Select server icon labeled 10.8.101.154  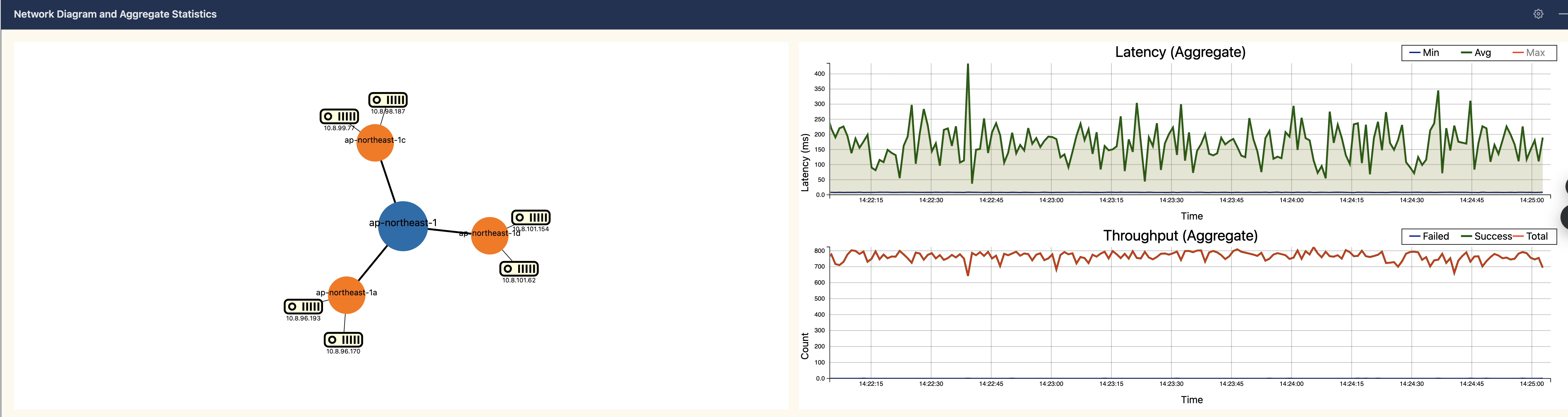531,217
